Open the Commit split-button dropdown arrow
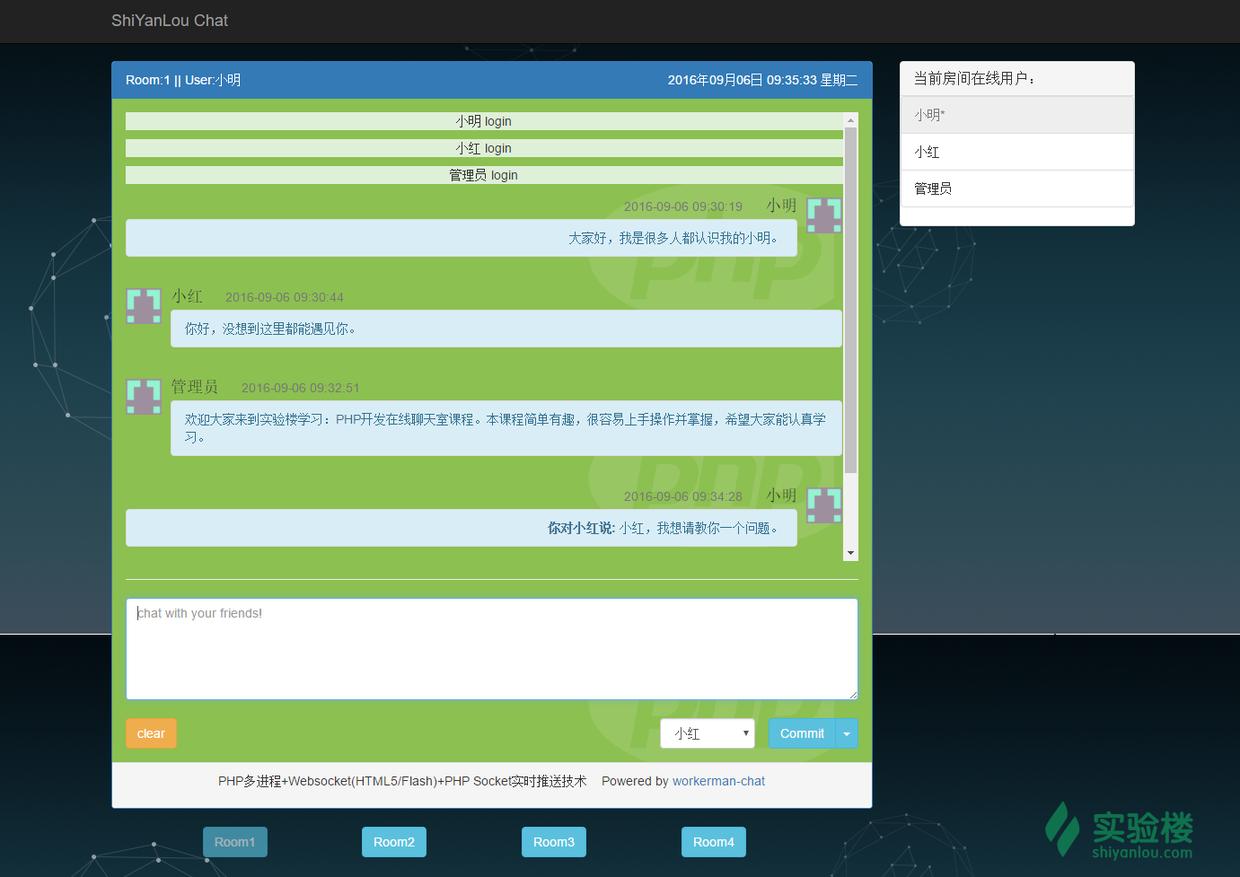 (845, 733)
